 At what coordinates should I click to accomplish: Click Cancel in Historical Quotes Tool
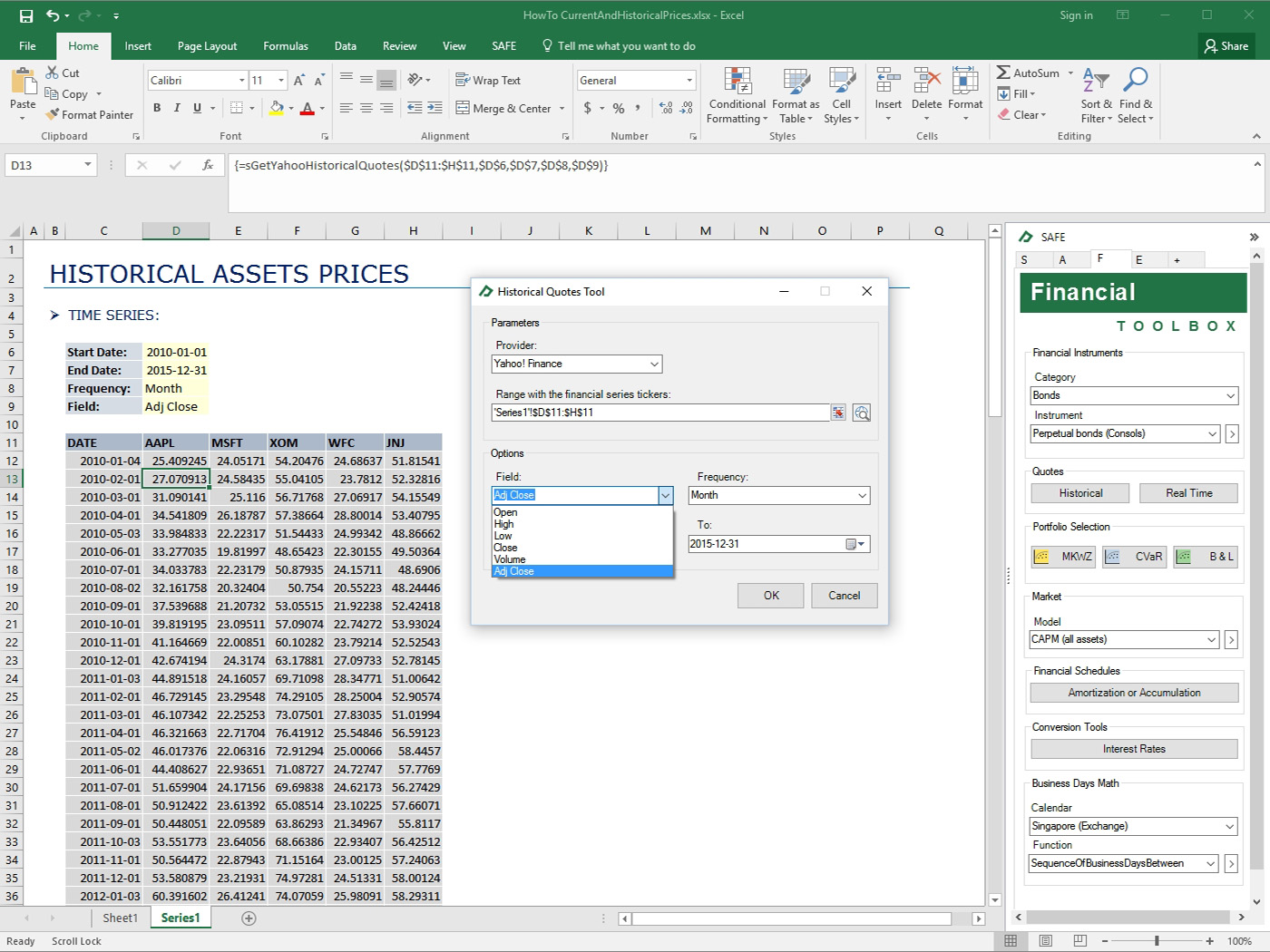click(844, 596)
